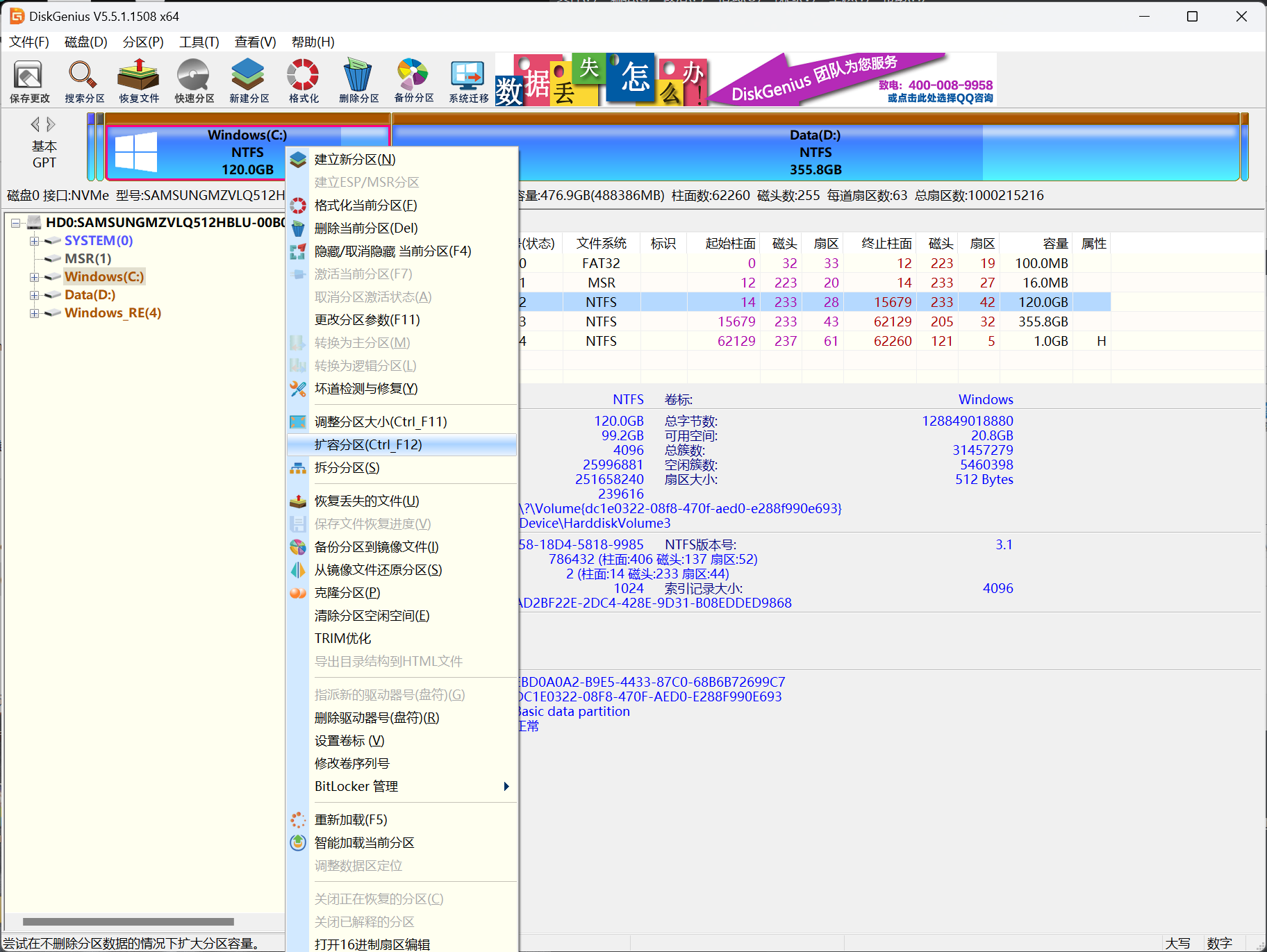Image resolution: width=1267 pixels, height=952 pixels.
Task: Select the FAT32 partition table row
Action: [815, 264]
